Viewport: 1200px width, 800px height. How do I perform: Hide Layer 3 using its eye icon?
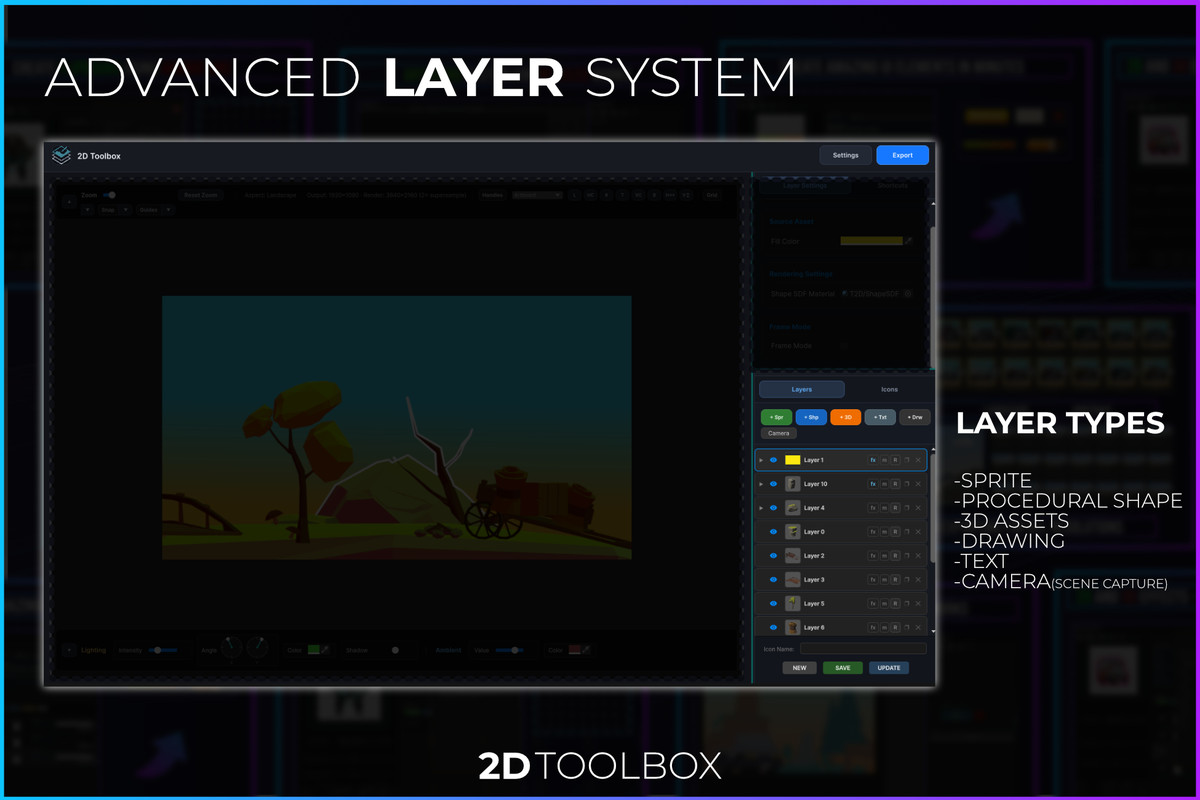coord(773,580)
